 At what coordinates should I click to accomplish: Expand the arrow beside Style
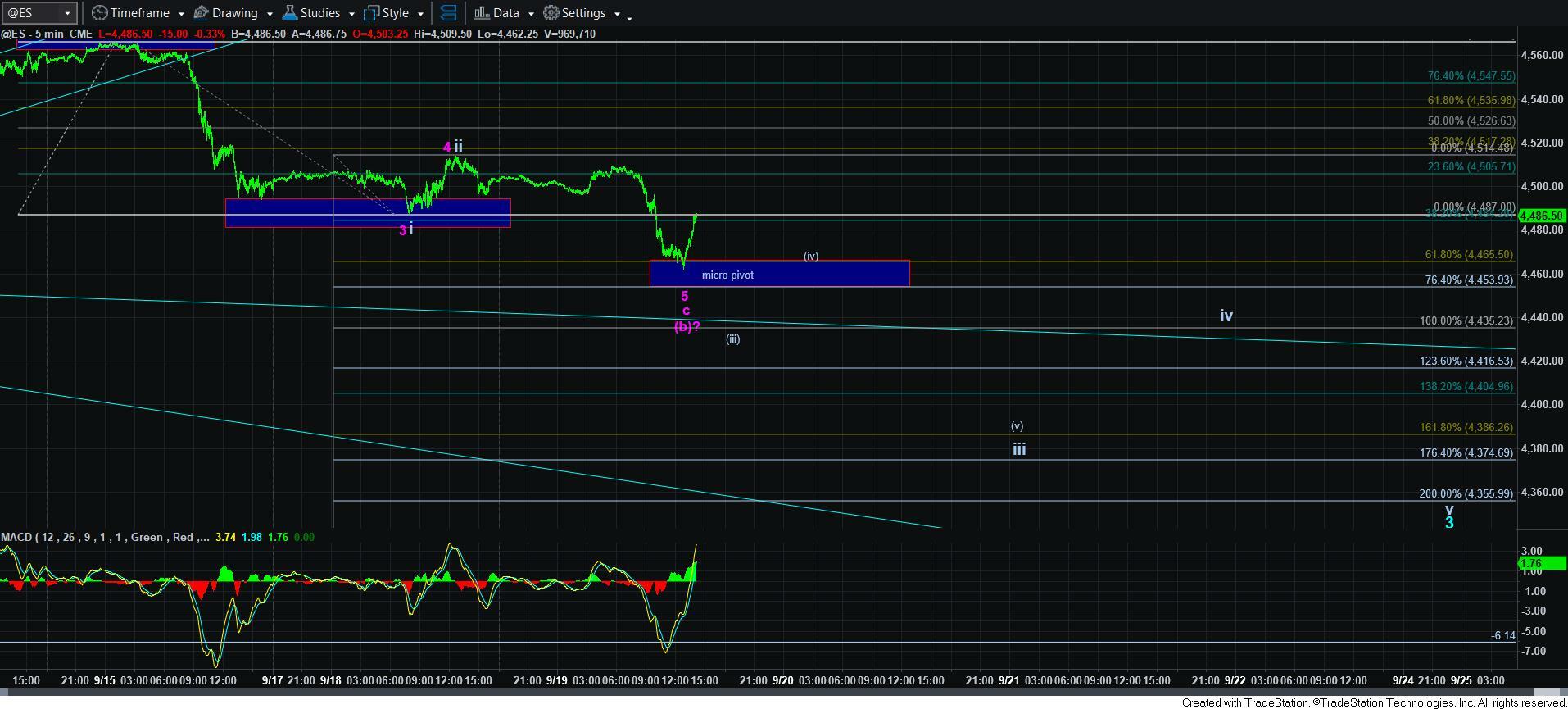(419, 14)
